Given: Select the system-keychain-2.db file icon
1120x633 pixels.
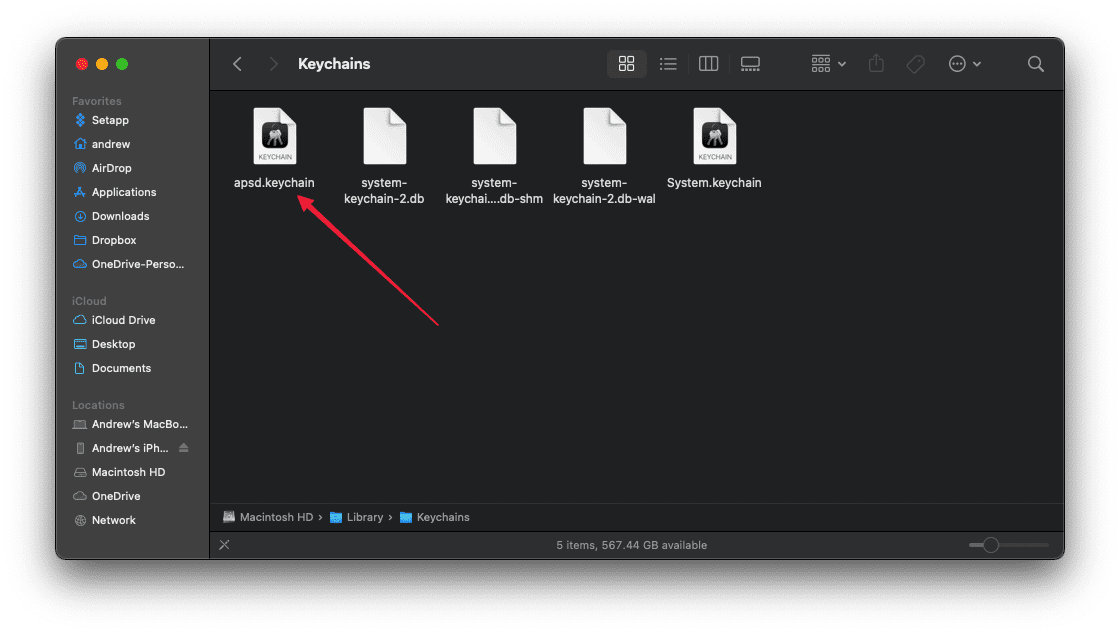Looking at the screenshot, I should (x=384, y=136).
